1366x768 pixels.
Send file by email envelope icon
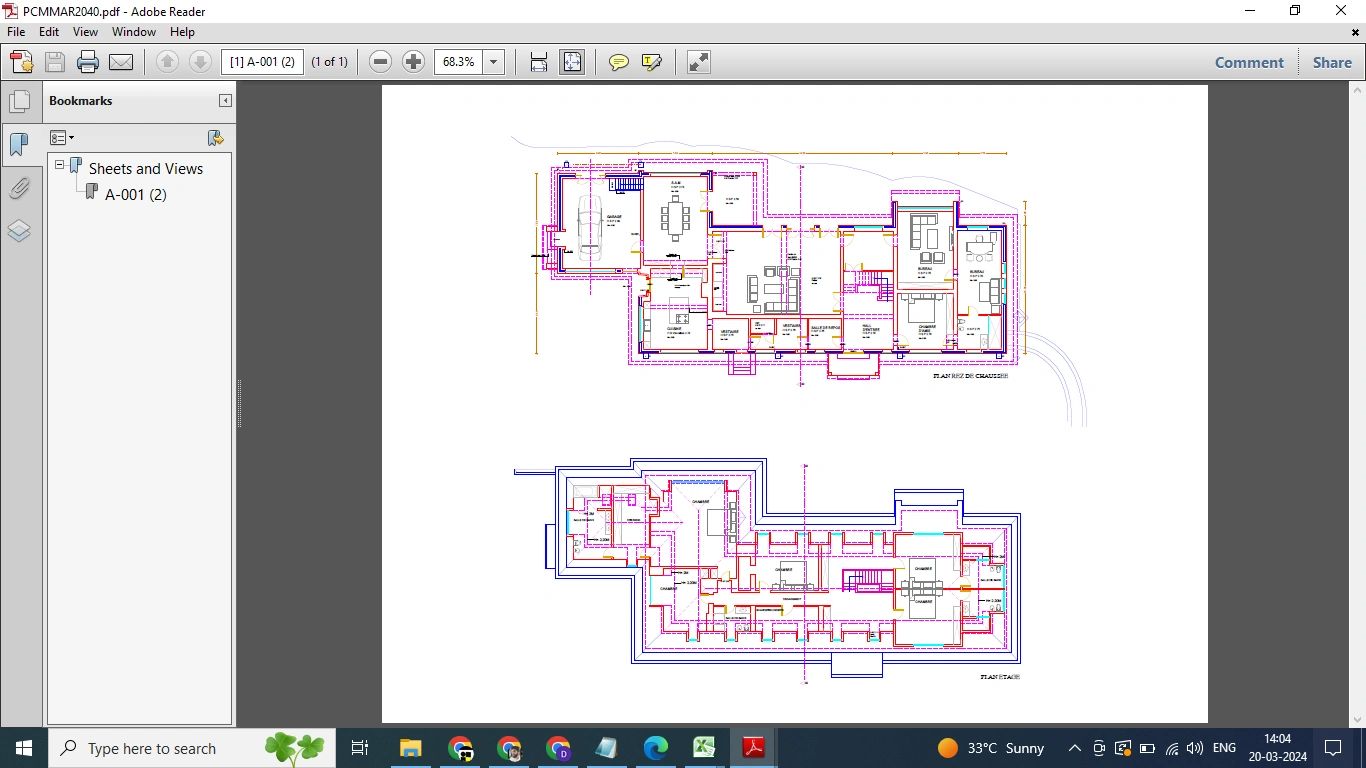tap(121, 62)
